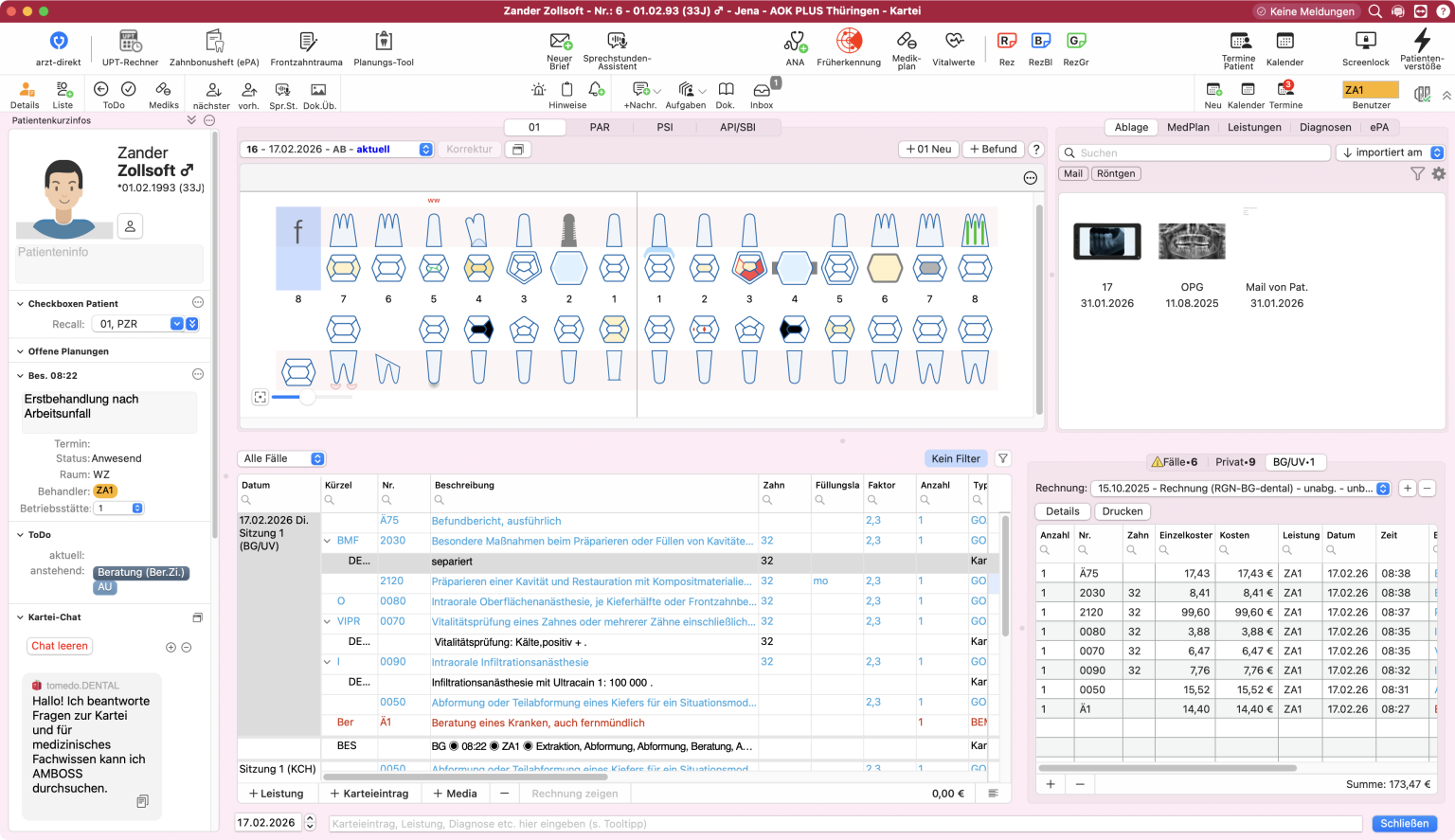Image resolution: width=1455 pixels, height=840 pixels.
Task: Click the tooth chart zoom slider
Action: (x=307, y=398)
